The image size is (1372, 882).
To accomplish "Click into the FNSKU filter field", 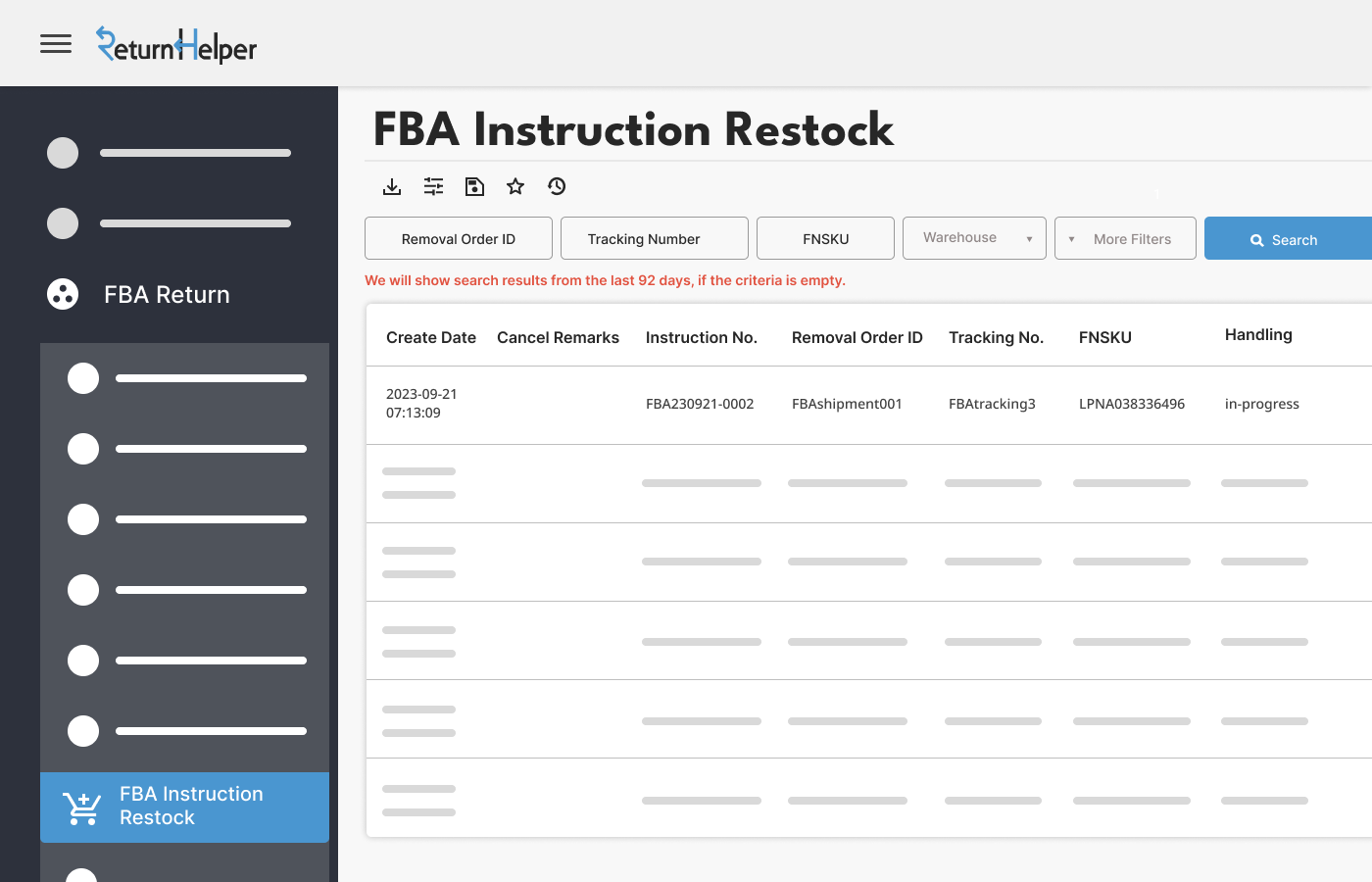I will tap(825, 238).
